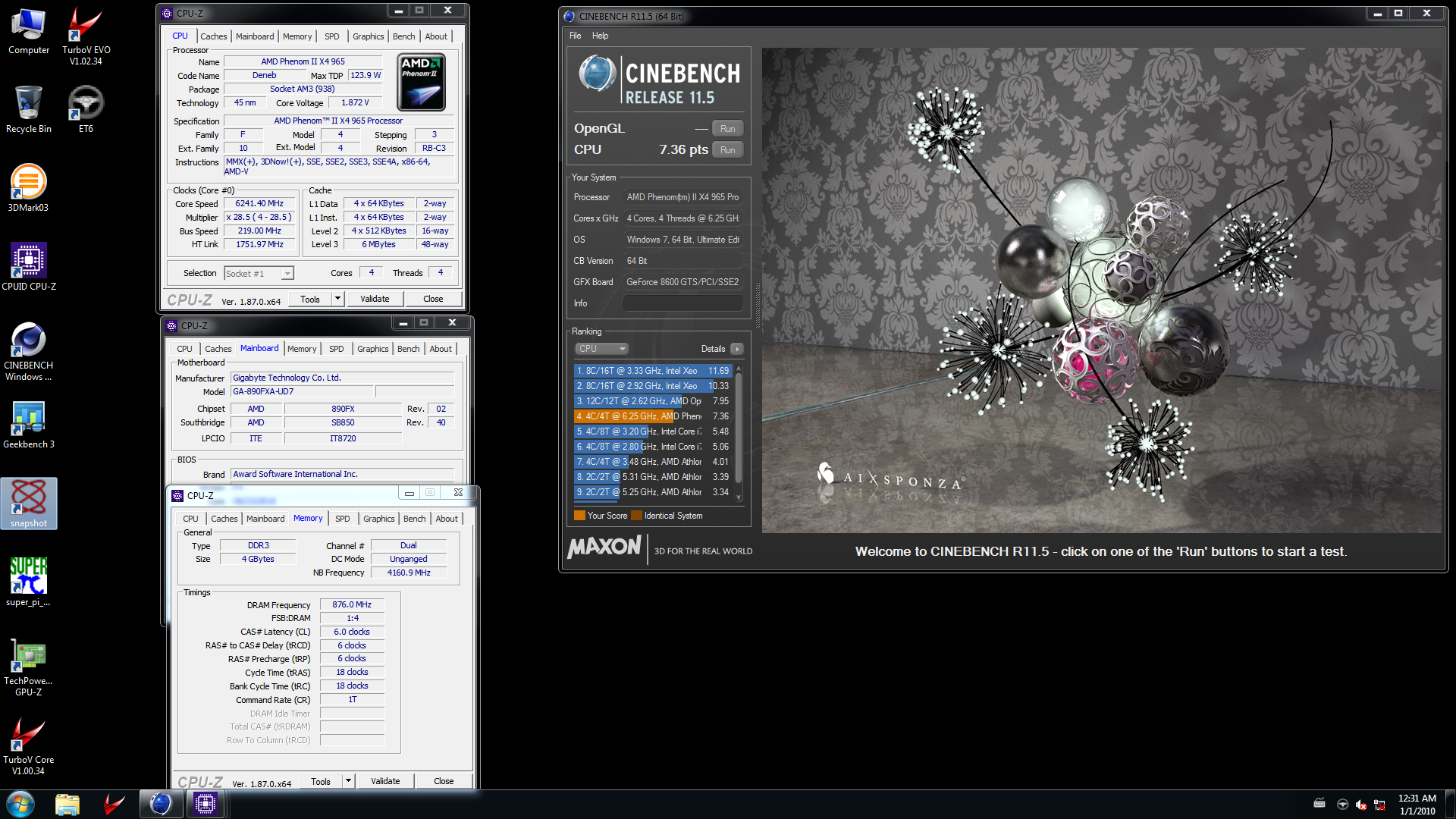
Task: Click Show desktop strip at taskbar end
Action: click(x=1450, y=804)
